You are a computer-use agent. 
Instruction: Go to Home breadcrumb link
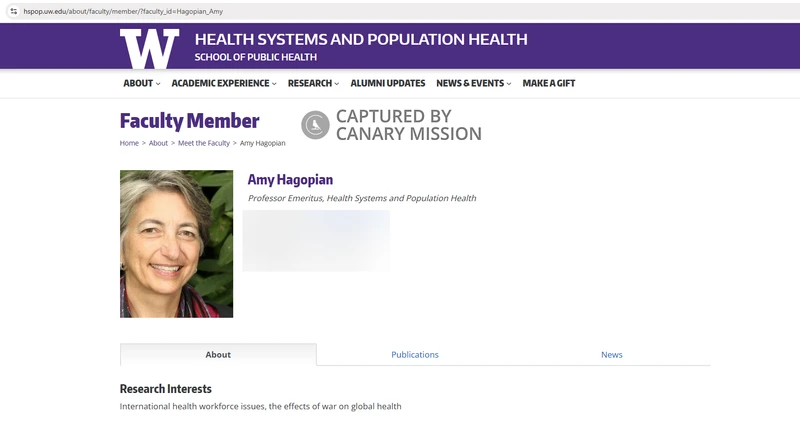[x=129, y=143]
